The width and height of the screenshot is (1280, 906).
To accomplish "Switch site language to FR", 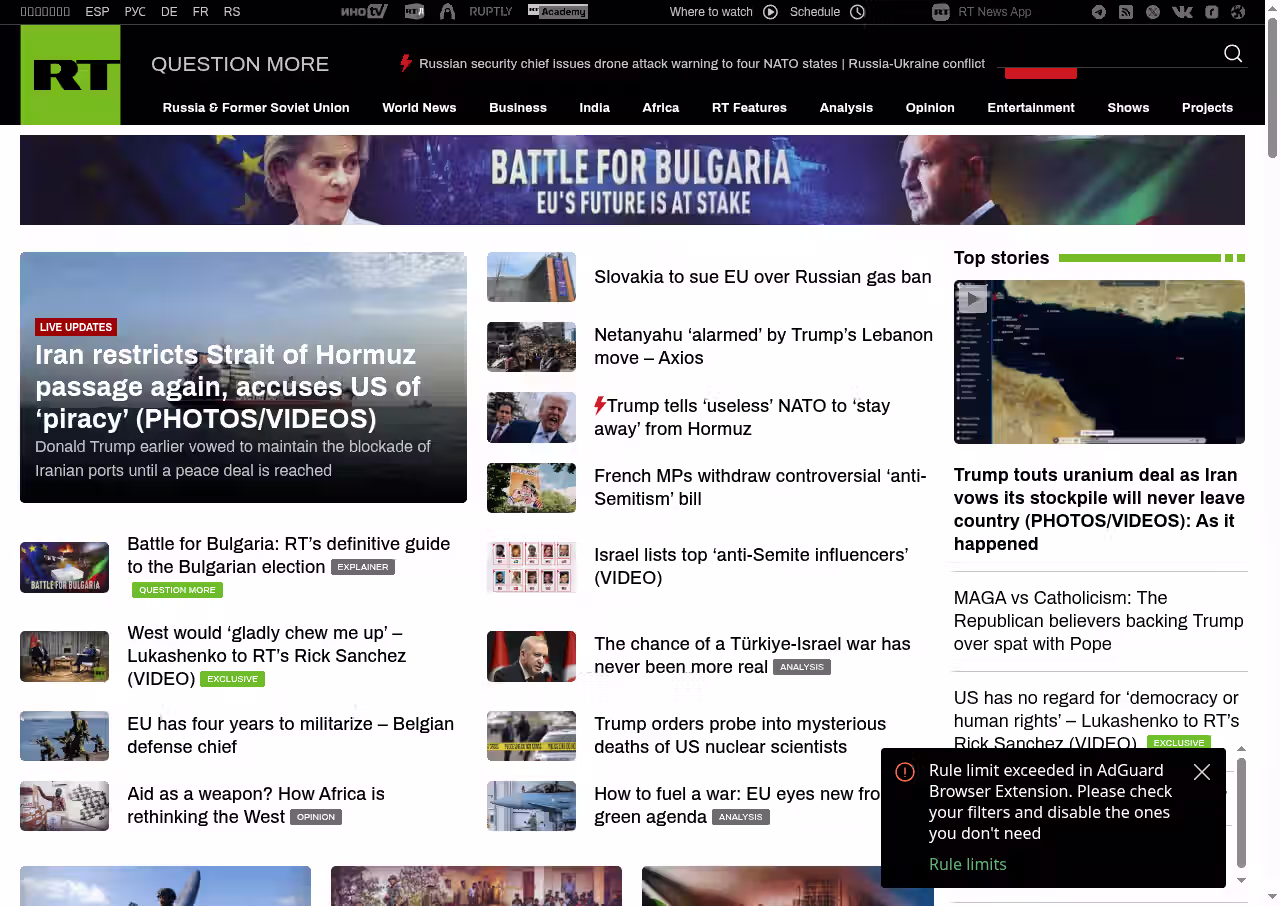I will click(x=200, y=12).
